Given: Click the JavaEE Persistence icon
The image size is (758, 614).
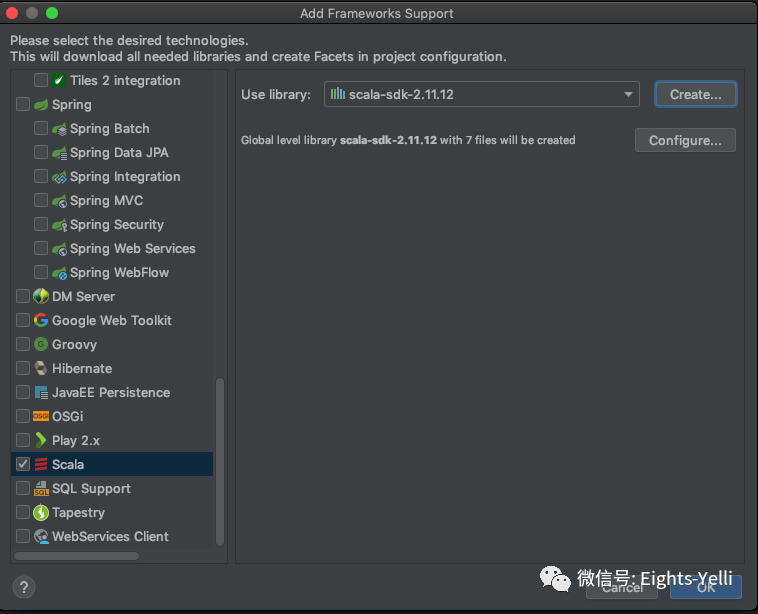Looking at the screenshot, I should click(x=41, y=392).
